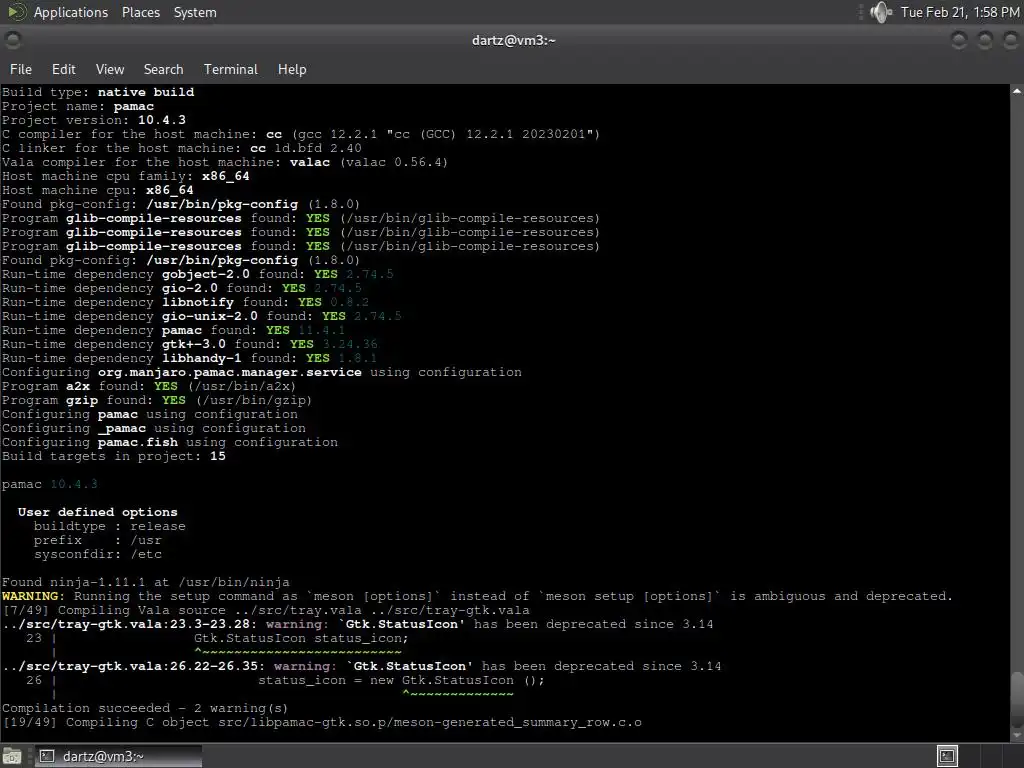This screenshot has width=1024, height=768.
Task: Click the 'gtk+-3.0 found: YES' line
Action: click(x=189, y=344)
